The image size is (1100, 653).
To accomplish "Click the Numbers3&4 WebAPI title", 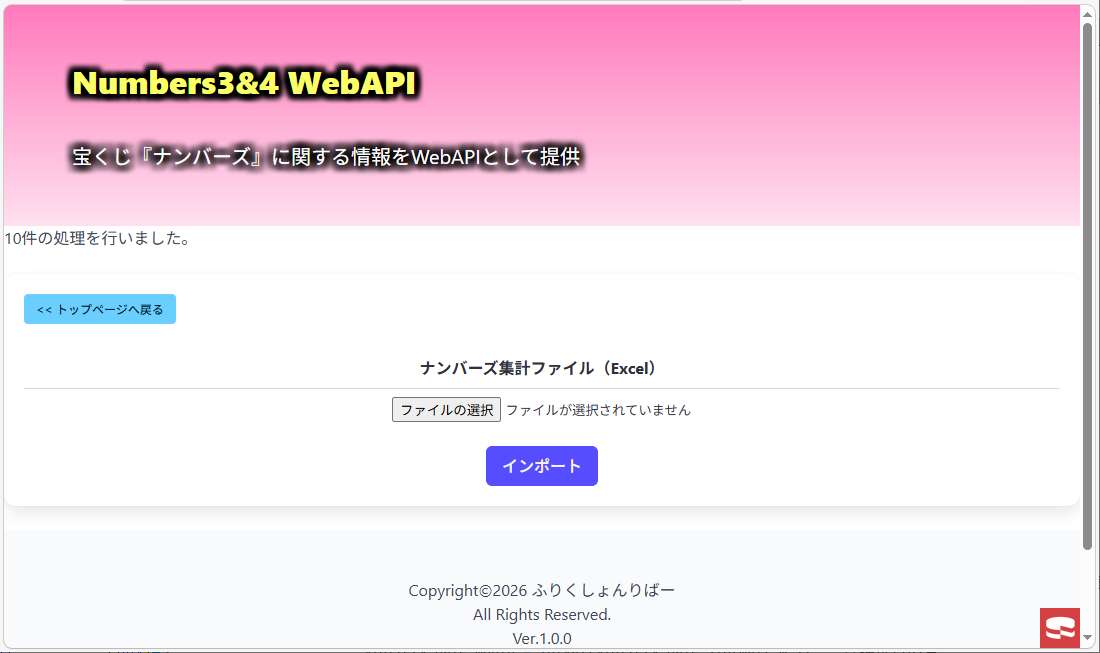I will (245, 82).
